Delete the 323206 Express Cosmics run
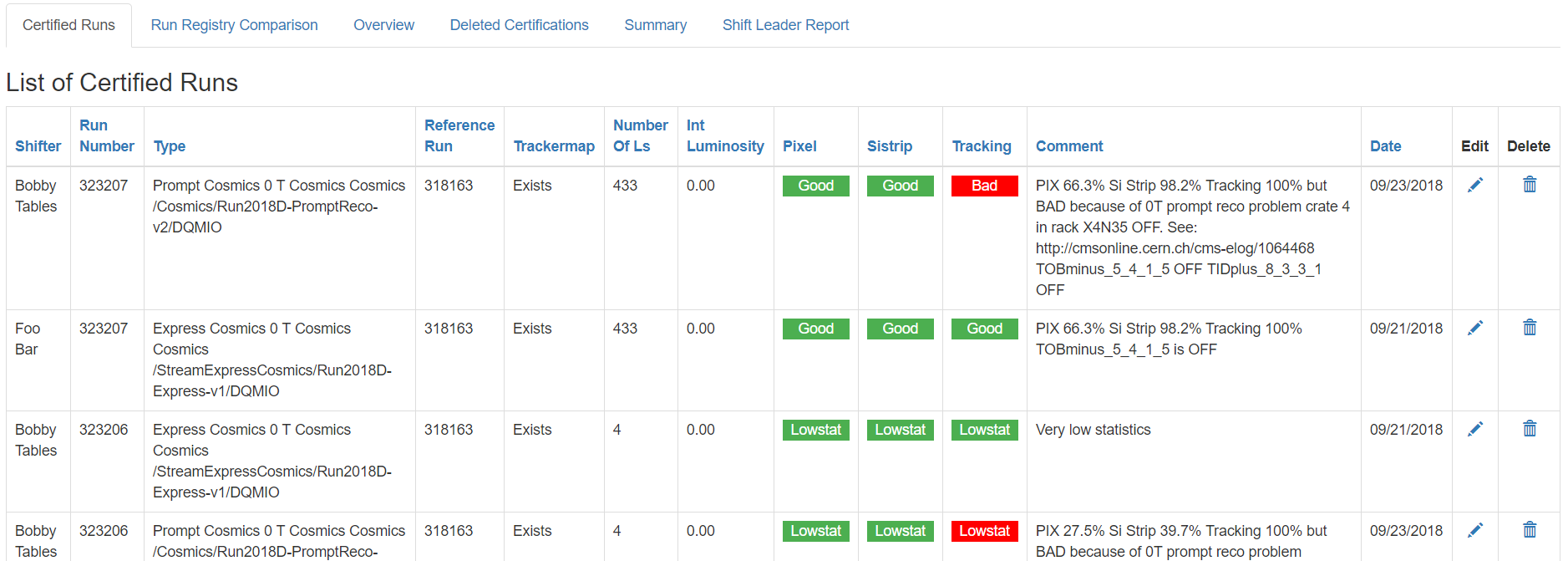 click(1530, 429)
